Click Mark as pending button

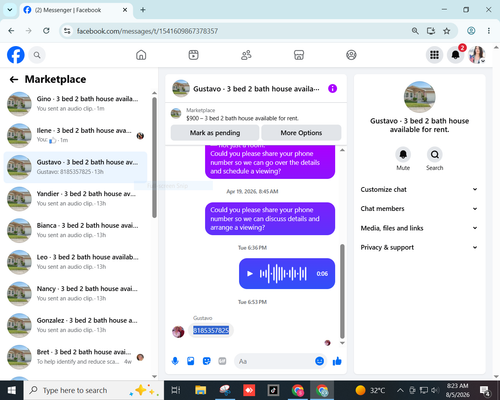point(215,133)
